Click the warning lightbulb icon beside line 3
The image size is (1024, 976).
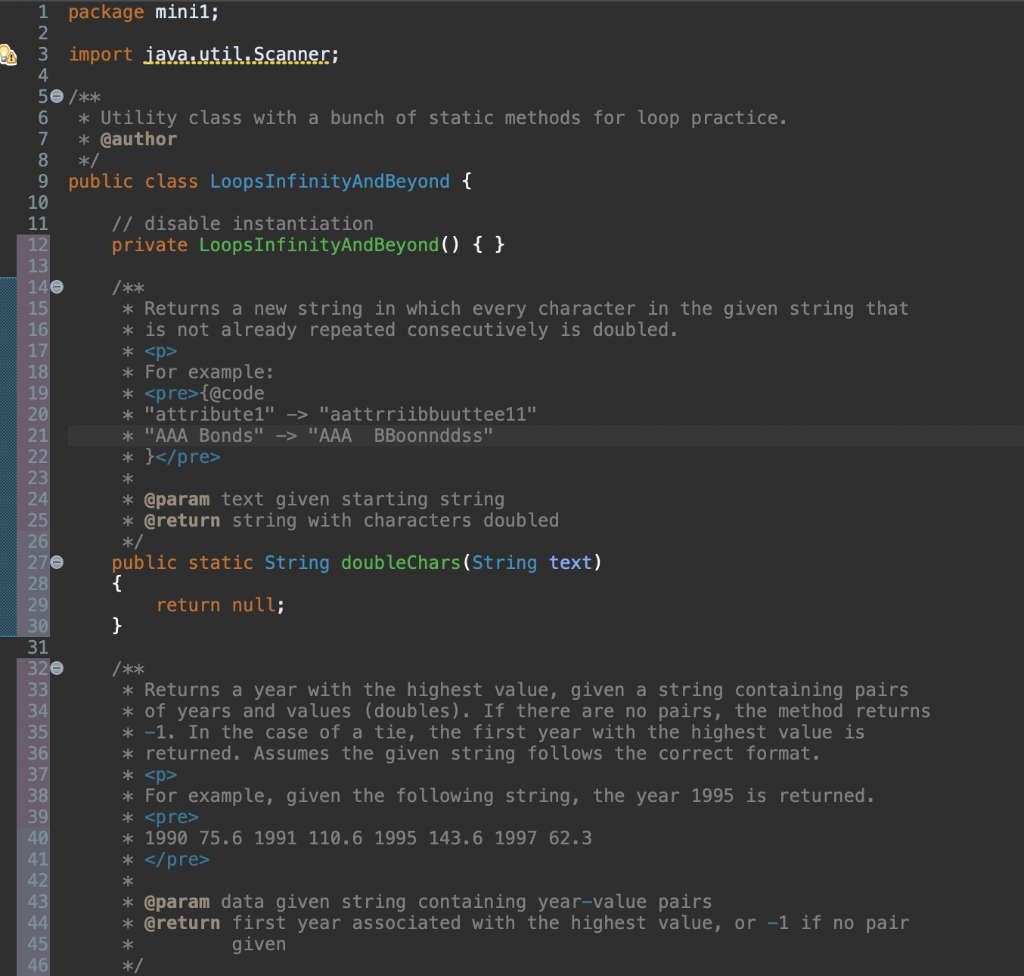pos(8,55)
